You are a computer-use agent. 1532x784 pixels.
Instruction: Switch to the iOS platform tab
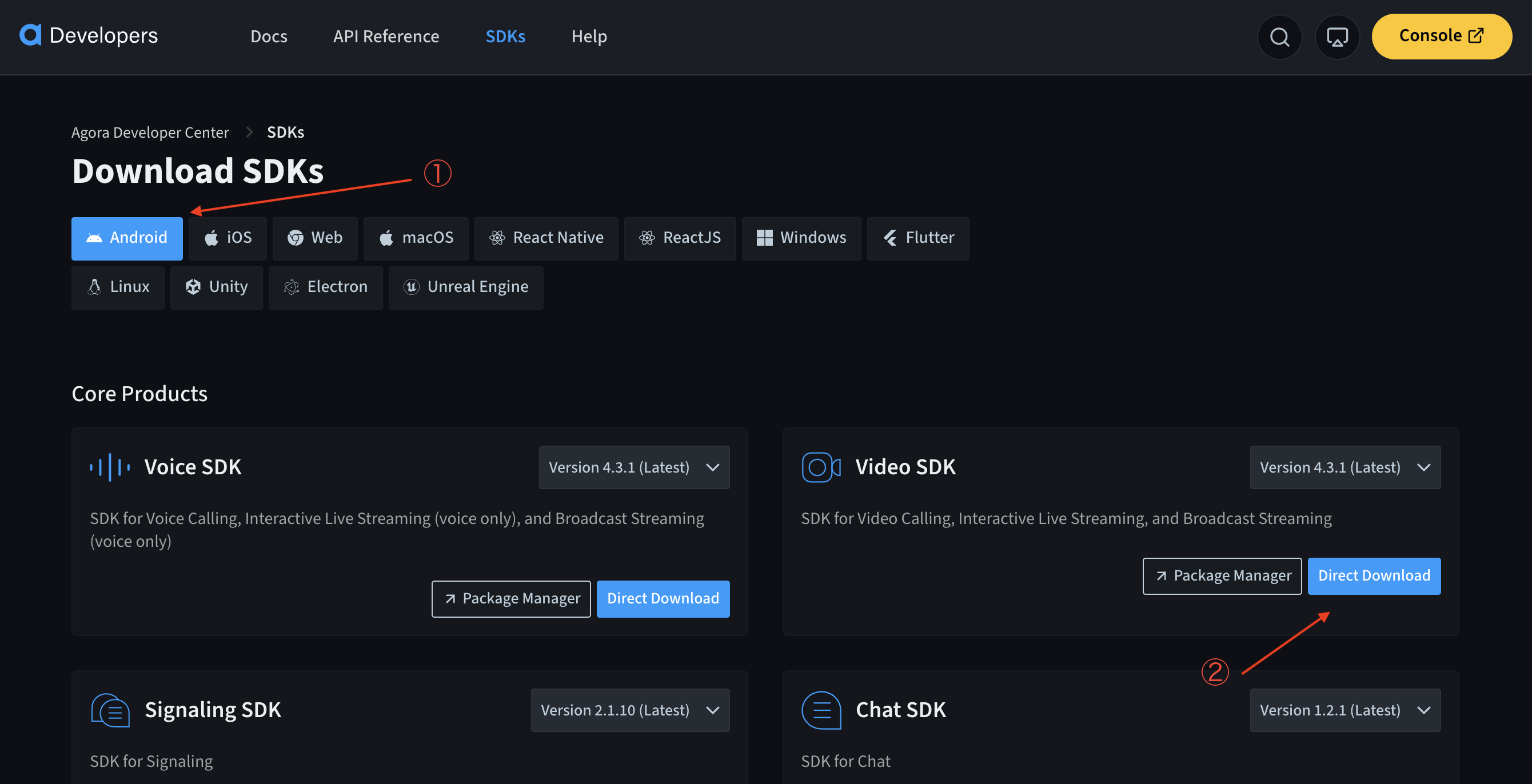pos(227,238)
